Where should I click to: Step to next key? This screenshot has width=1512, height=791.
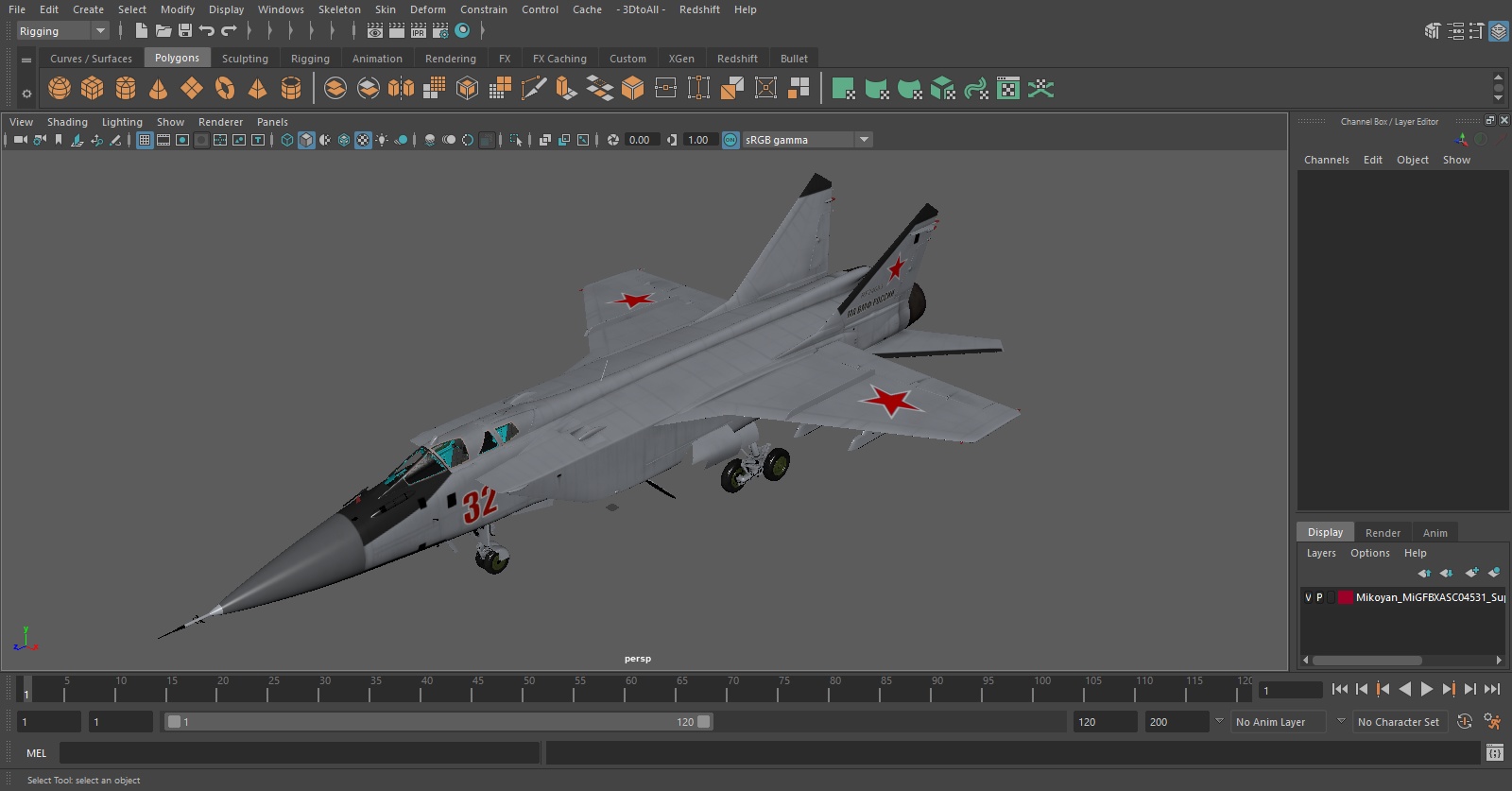click(x=1449, y=689)
